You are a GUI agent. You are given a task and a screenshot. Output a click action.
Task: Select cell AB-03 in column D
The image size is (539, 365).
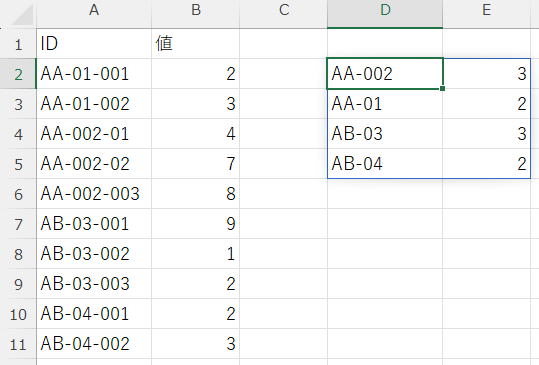click(x=385, y=134)
